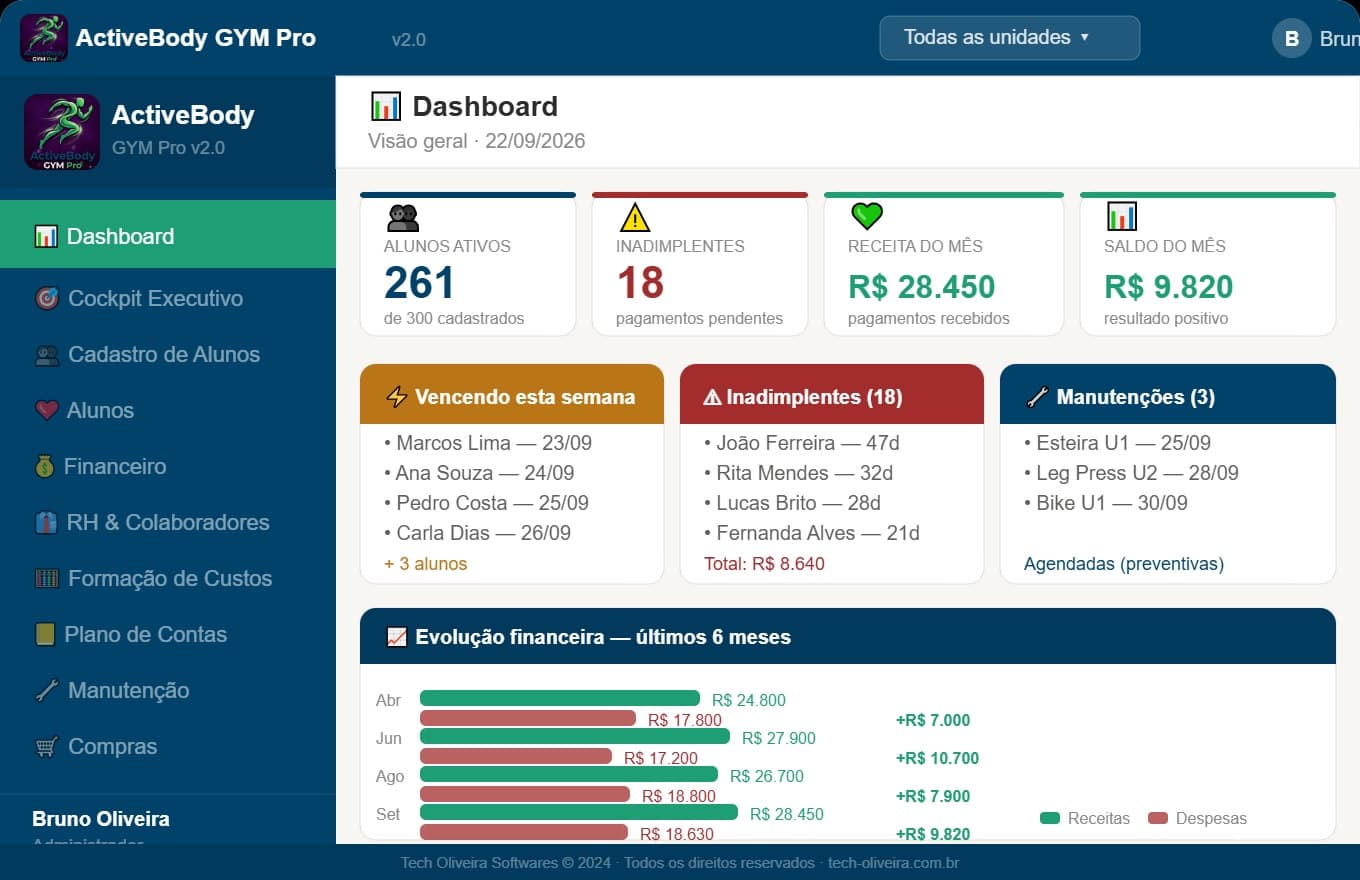Click the people icon on the Alunos Ativos card
Screen dimensions: 1360x880
(402, 217)
